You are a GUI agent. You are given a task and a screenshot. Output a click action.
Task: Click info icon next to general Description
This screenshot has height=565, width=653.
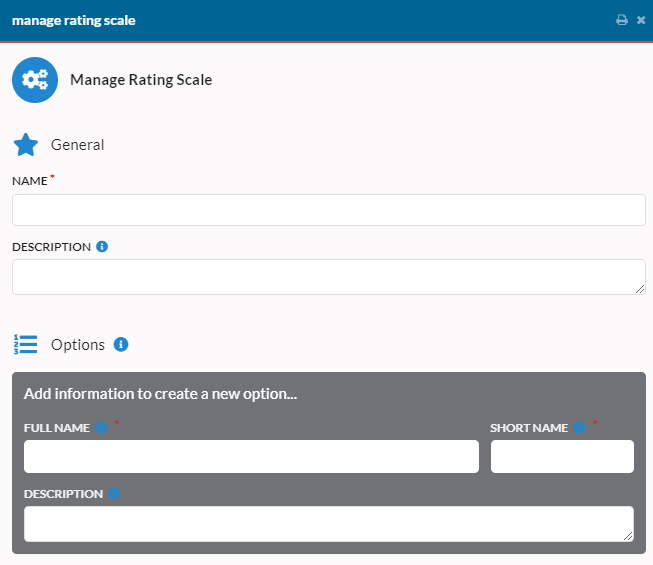102,246
